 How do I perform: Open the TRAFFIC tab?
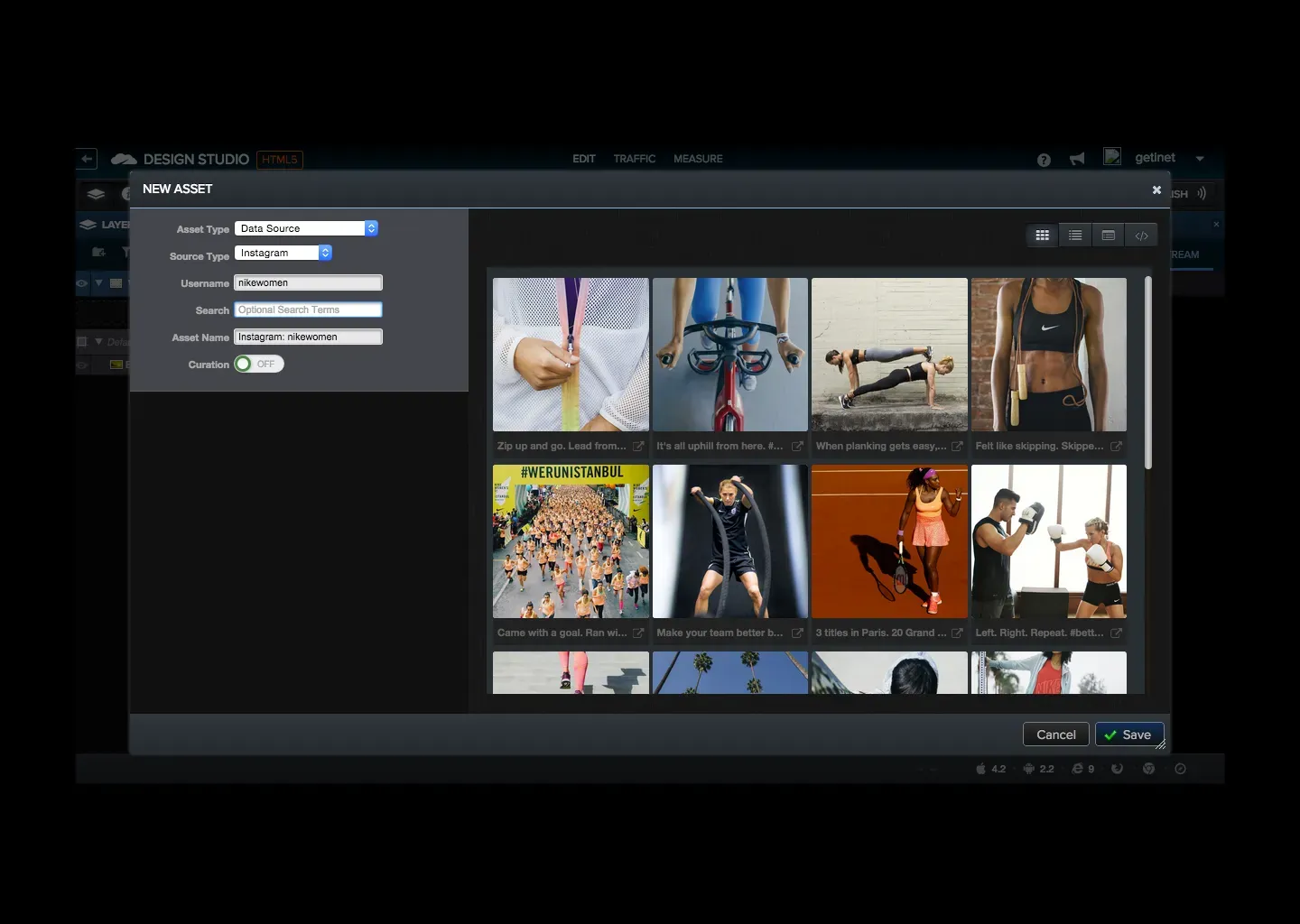(635, 159)
